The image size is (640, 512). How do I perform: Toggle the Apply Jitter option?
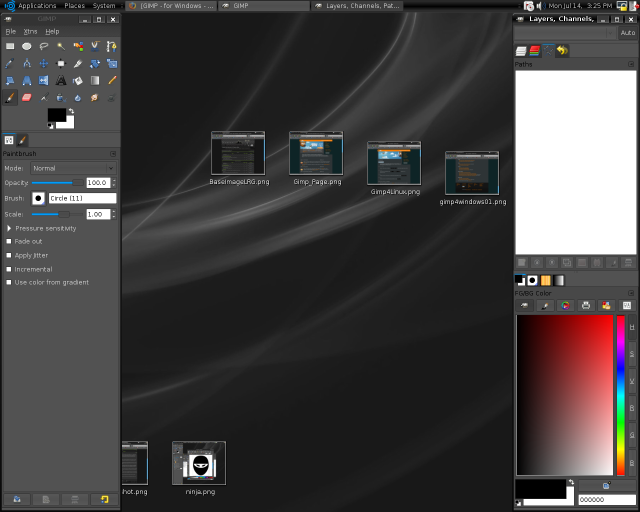point(9,255)
